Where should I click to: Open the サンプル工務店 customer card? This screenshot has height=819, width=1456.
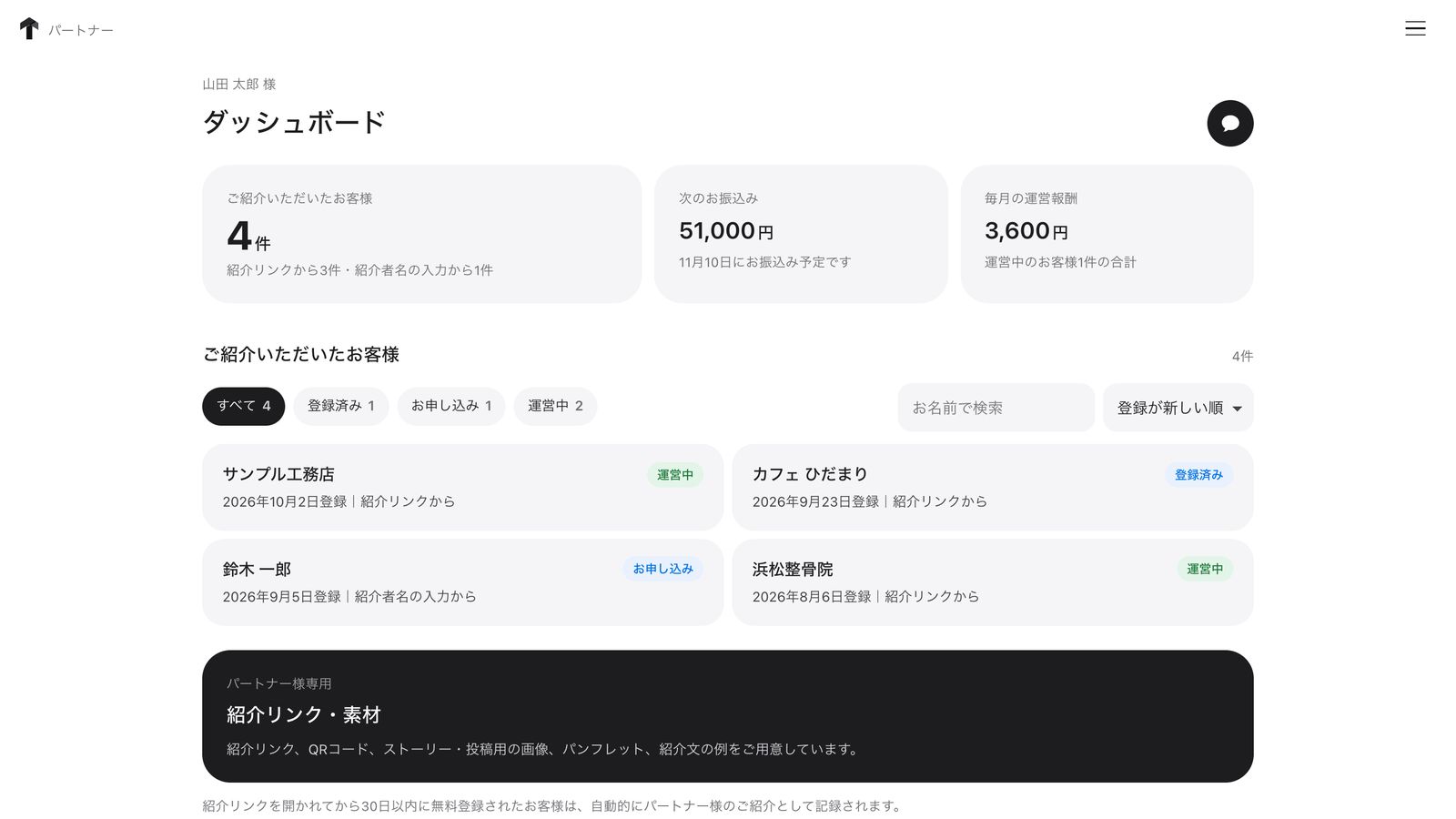point(462,488)
